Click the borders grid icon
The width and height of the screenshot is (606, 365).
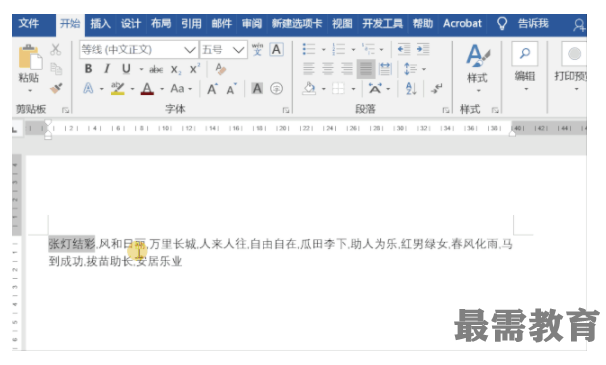pyautogui.click(x=338, y=89)
